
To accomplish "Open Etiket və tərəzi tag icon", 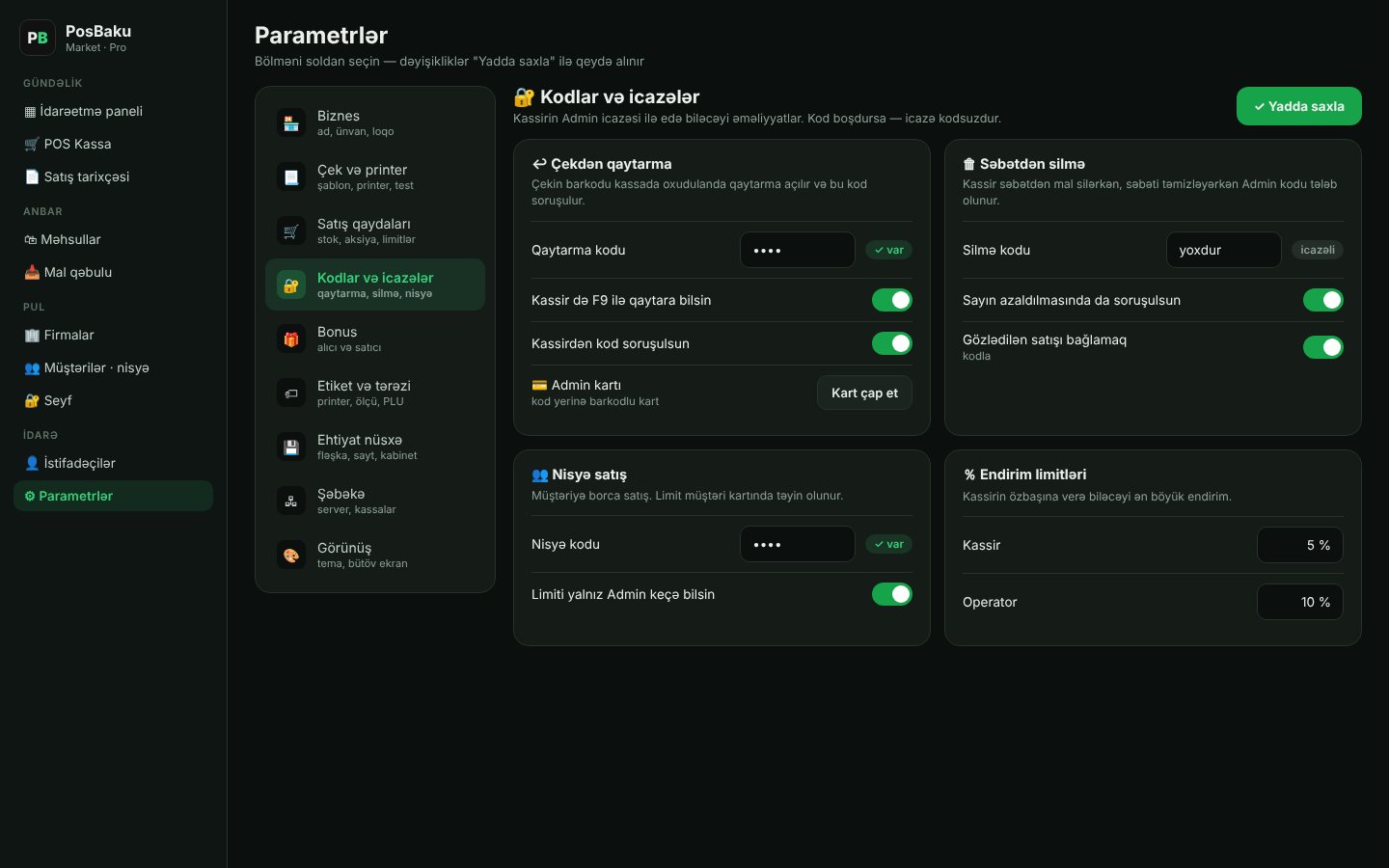I will 290,393.
